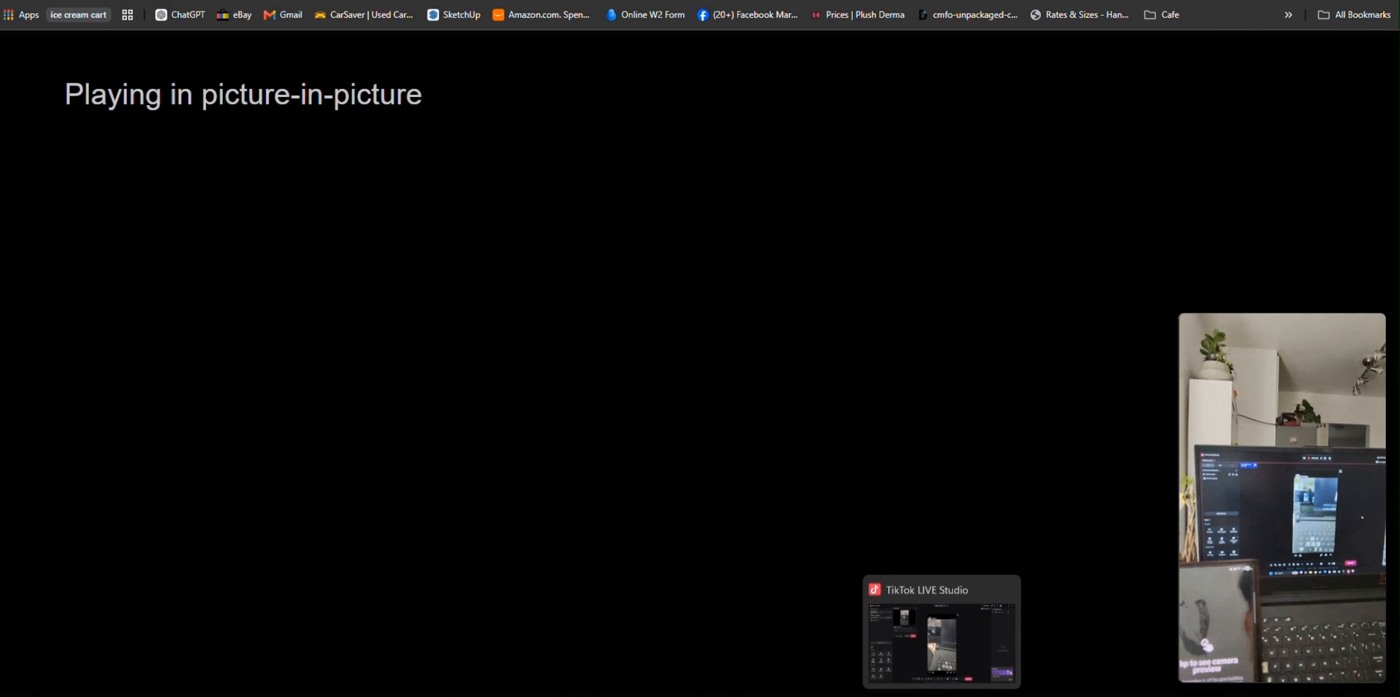Open the ChatGPT bookmark
The height and width of the screenshot is (697, 1400).
click(180, 15)
